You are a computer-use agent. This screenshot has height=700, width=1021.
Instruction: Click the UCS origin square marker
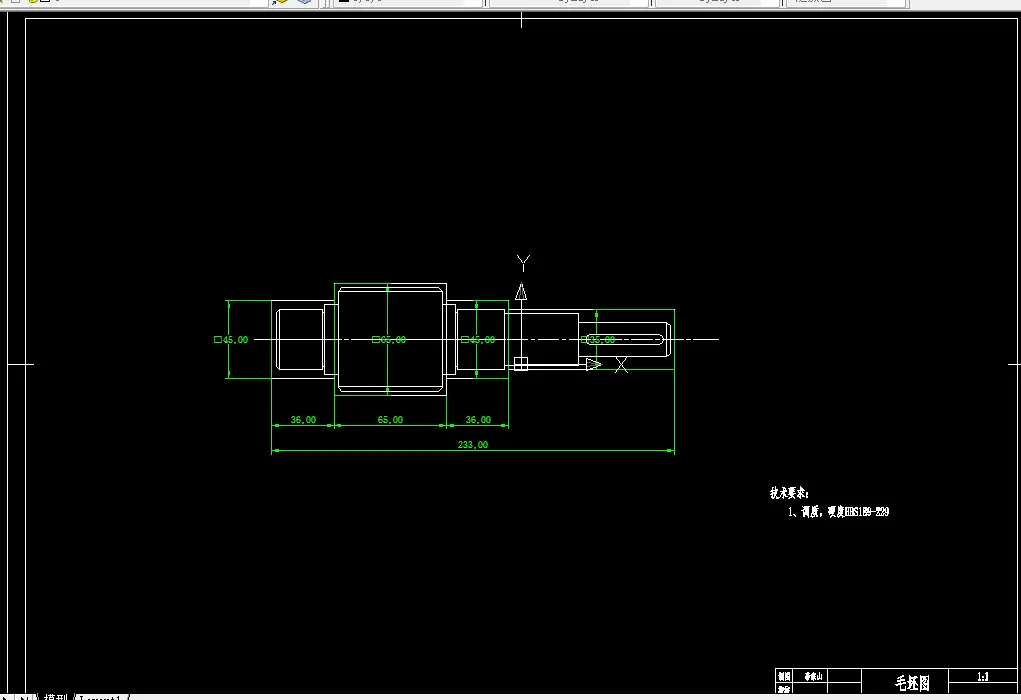click(521, 364)
